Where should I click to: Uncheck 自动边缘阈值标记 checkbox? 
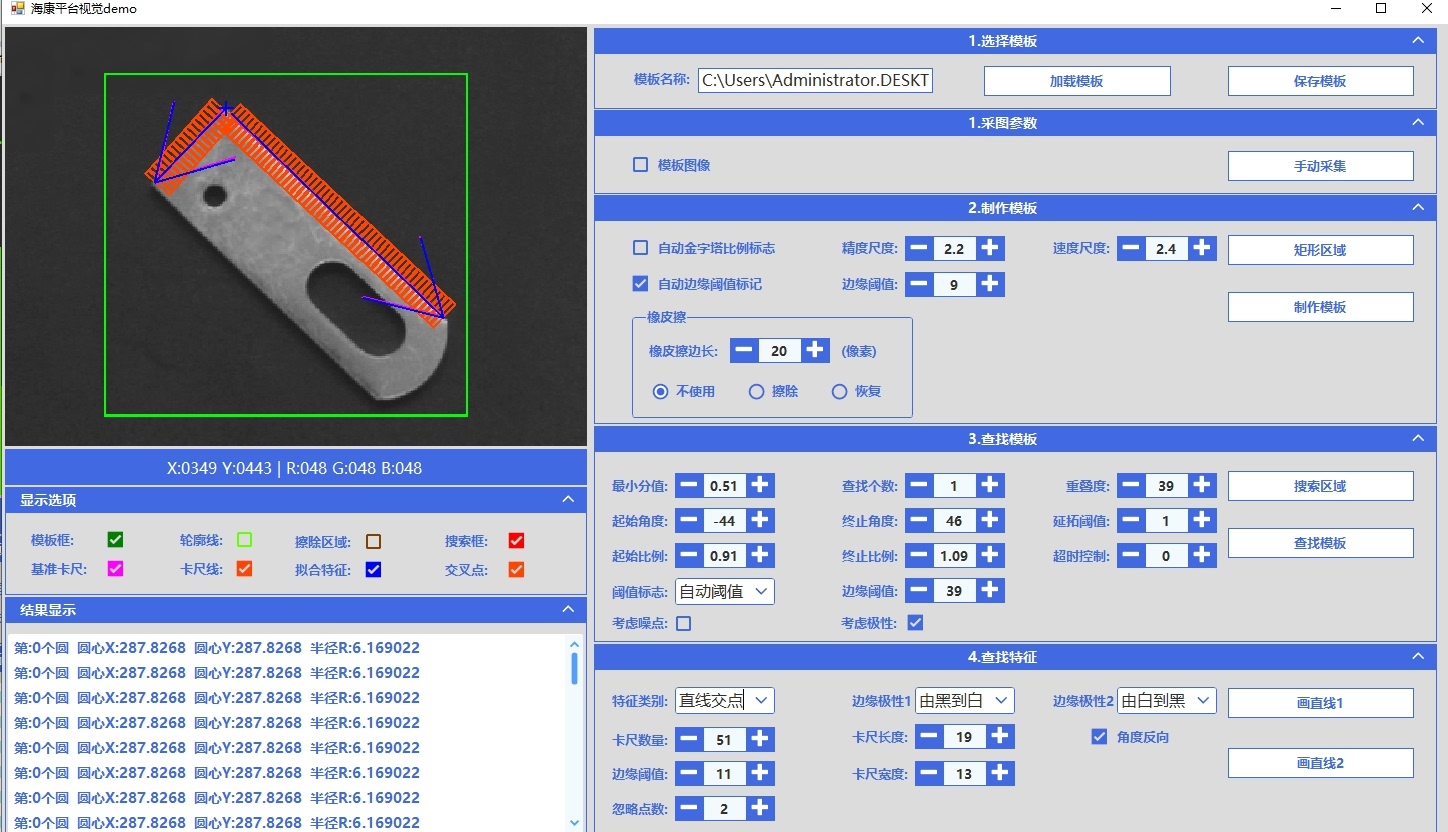tap(641, 284)
